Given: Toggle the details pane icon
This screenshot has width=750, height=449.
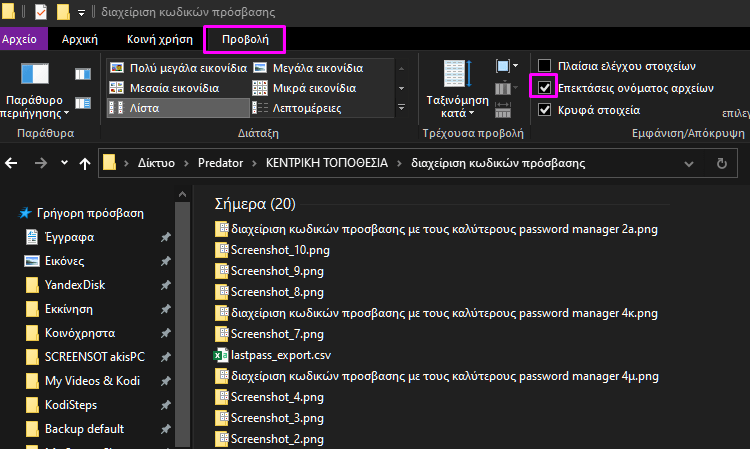Looking at the screenshot, I should [83, 103].
